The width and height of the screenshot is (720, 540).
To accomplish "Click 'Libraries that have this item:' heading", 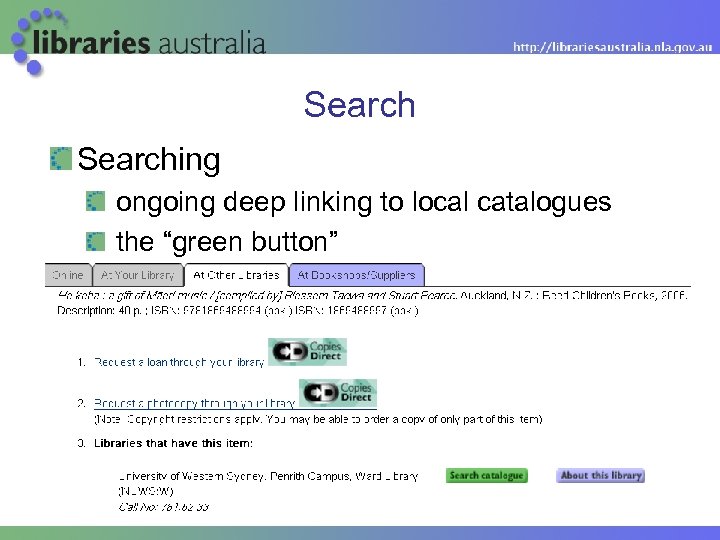I will click(173, 443).
